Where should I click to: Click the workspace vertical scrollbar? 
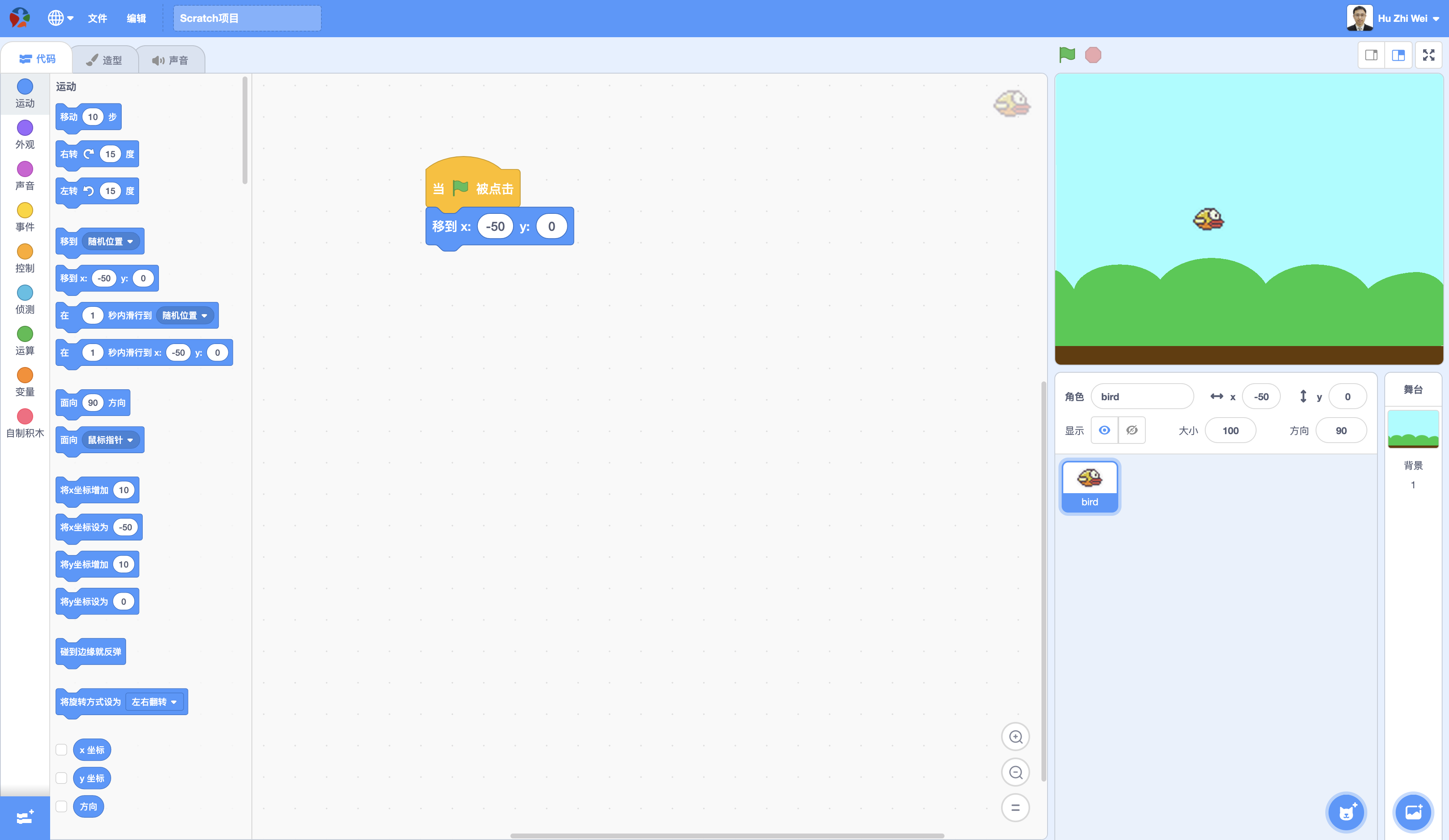(x=1043, y=581)
